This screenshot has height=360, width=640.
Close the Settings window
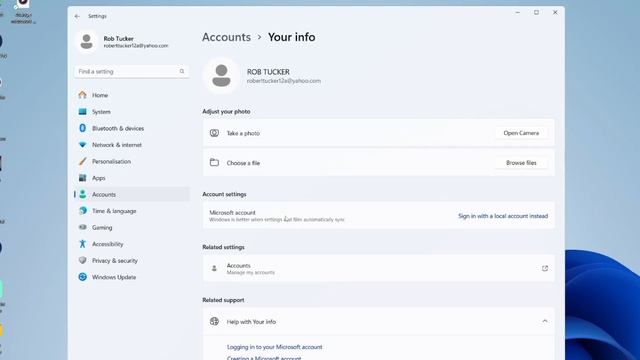555,13
